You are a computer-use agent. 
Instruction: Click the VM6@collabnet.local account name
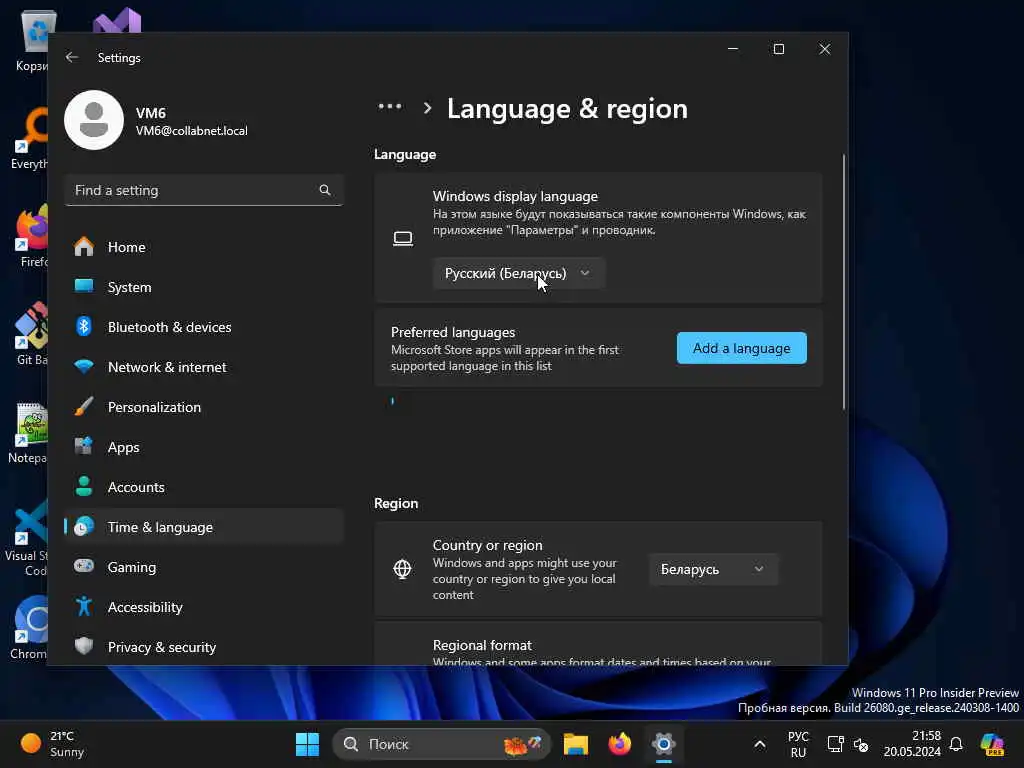tap(191, 131)
